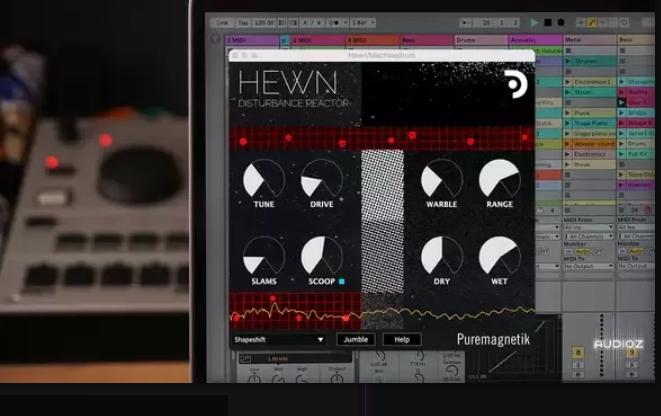Click the Warble knob
The width and height of the screenshot is (661, 416).
click(x=442, y=180)
